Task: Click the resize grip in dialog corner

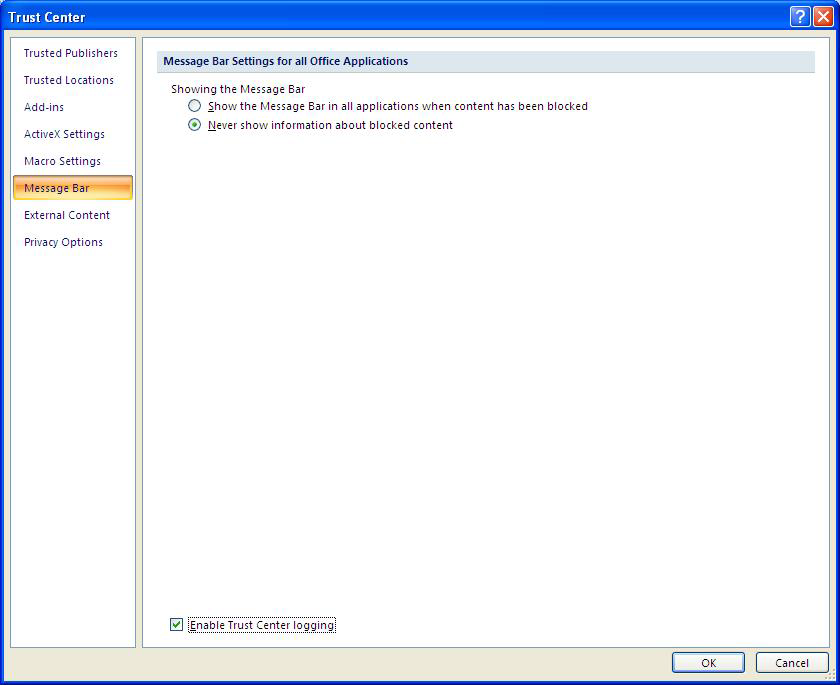Action: pos(831,674)
